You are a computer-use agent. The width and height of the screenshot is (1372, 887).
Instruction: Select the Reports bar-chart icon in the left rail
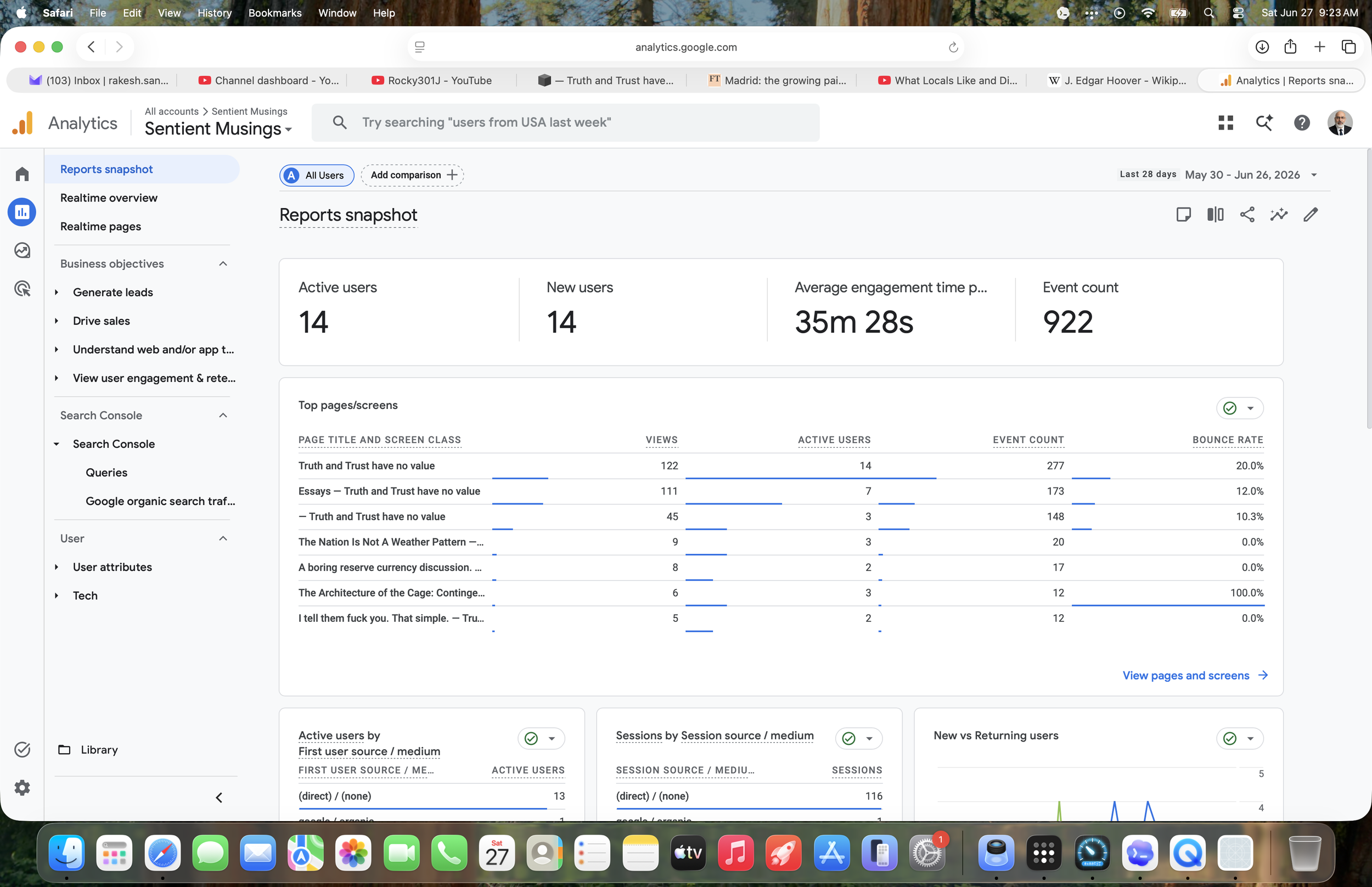click(22, 212)
